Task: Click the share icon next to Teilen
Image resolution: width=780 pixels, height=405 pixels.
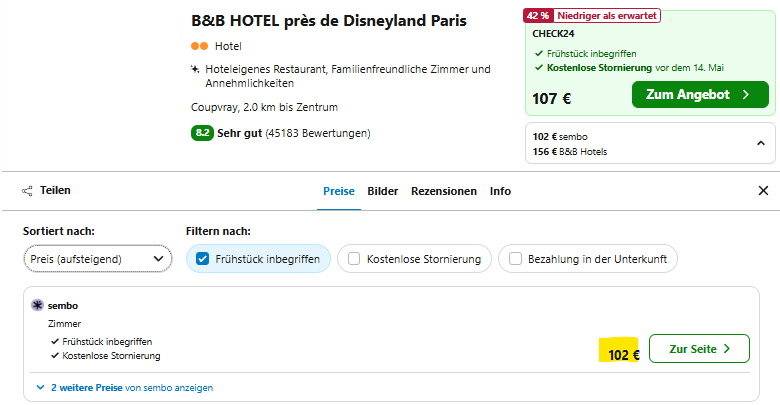Action: click(27, 191)
